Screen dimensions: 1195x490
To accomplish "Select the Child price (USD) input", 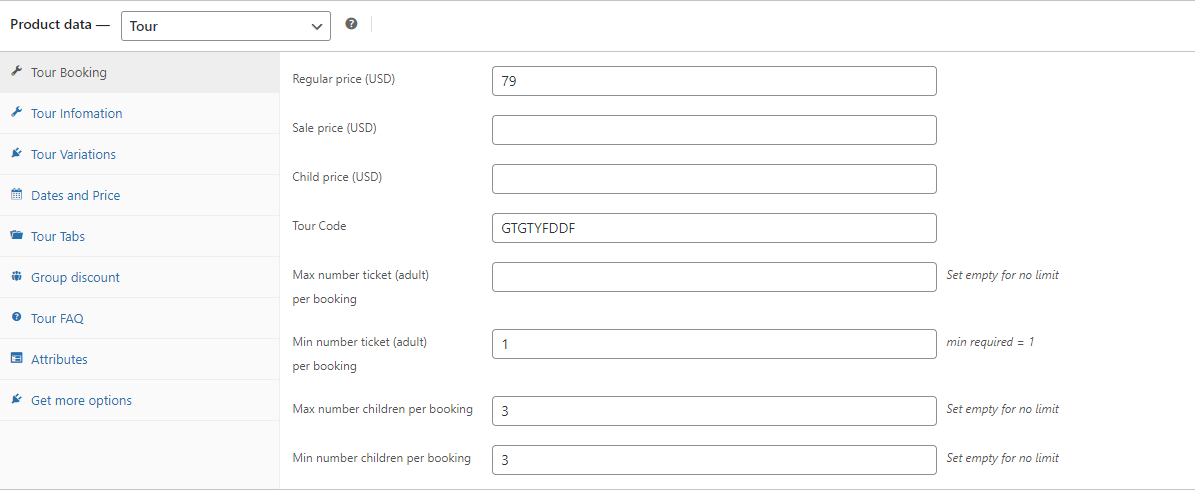I will click(714, 178).
